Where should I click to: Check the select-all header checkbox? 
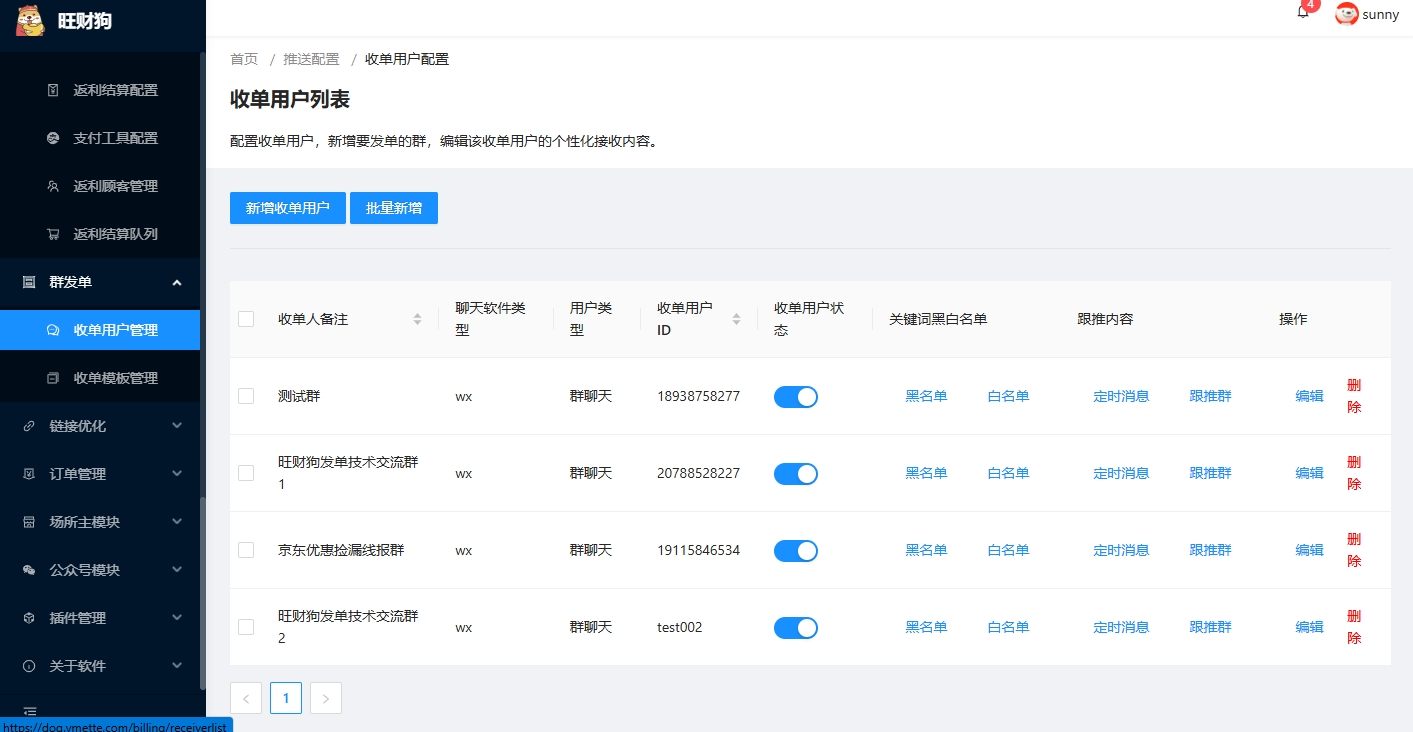[246, 319]
